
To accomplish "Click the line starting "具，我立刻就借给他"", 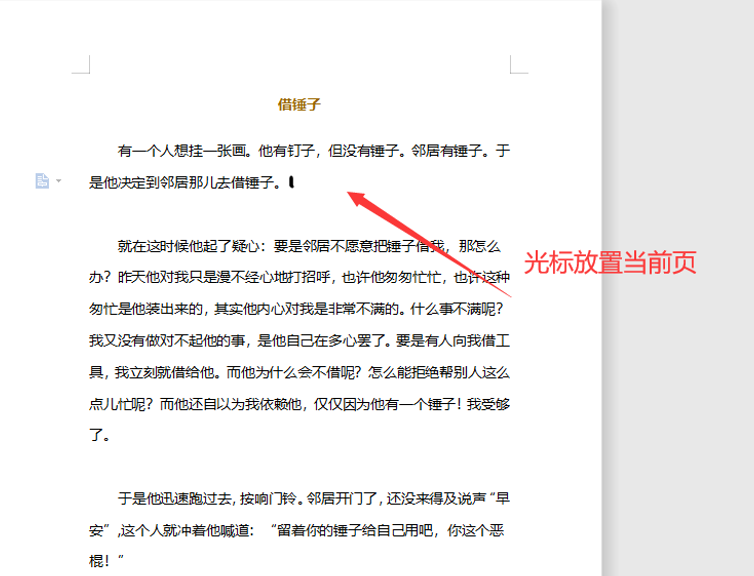I will click(299, 373).
